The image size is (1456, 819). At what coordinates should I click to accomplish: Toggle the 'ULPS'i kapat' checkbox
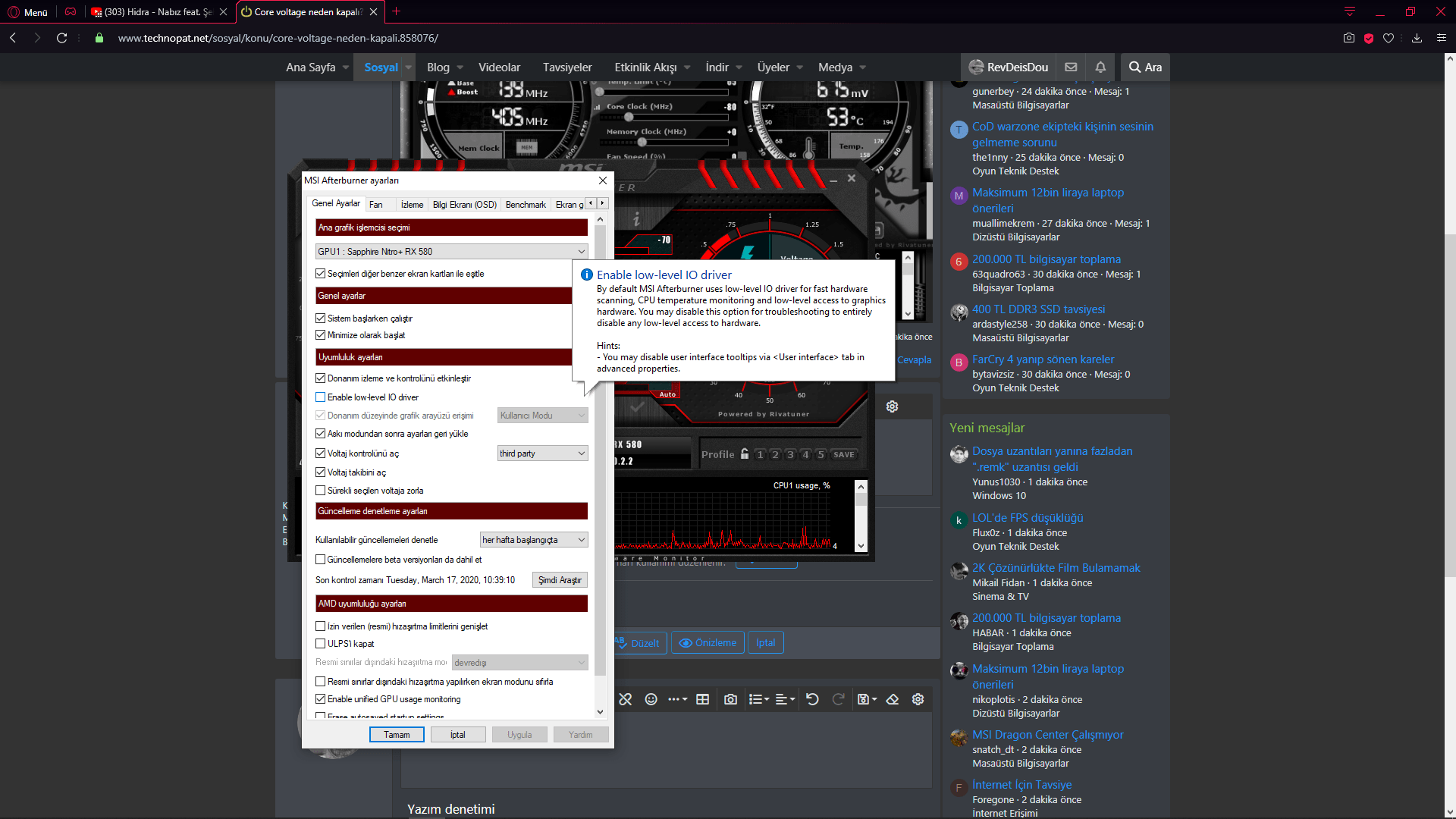[x=321, y=644]
